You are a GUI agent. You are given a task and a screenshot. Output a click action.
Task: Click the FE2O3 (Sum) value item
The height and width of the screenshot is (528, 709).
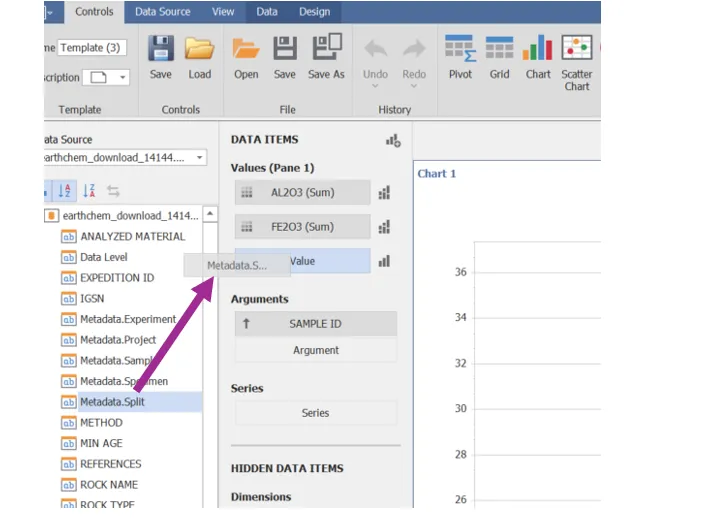[303, 227]
